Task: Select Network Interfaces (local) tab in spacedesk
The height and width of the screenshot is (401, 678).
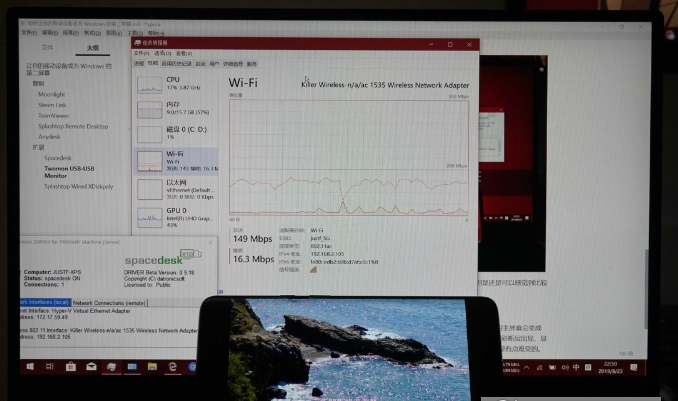Action: tap(45, 302)
